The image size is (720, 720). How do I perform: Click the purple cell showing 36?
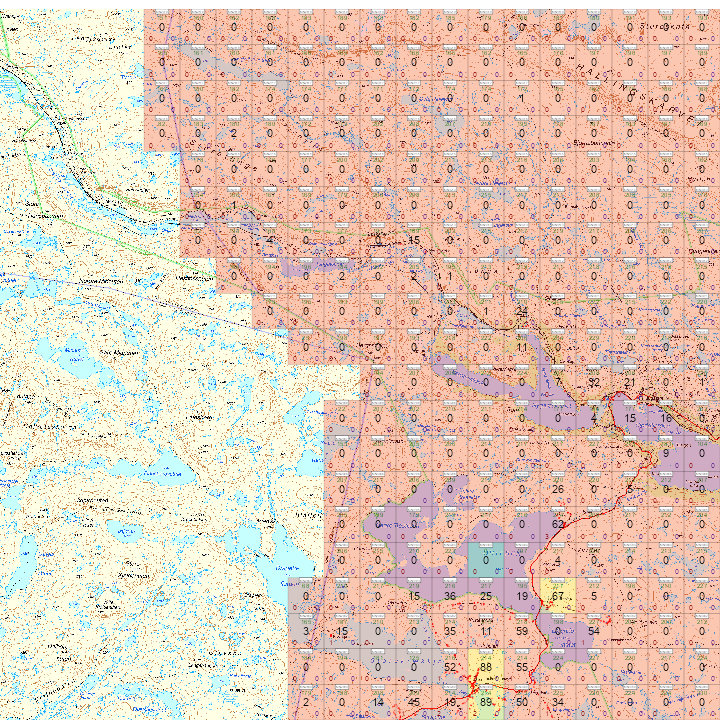click(450, 596)
